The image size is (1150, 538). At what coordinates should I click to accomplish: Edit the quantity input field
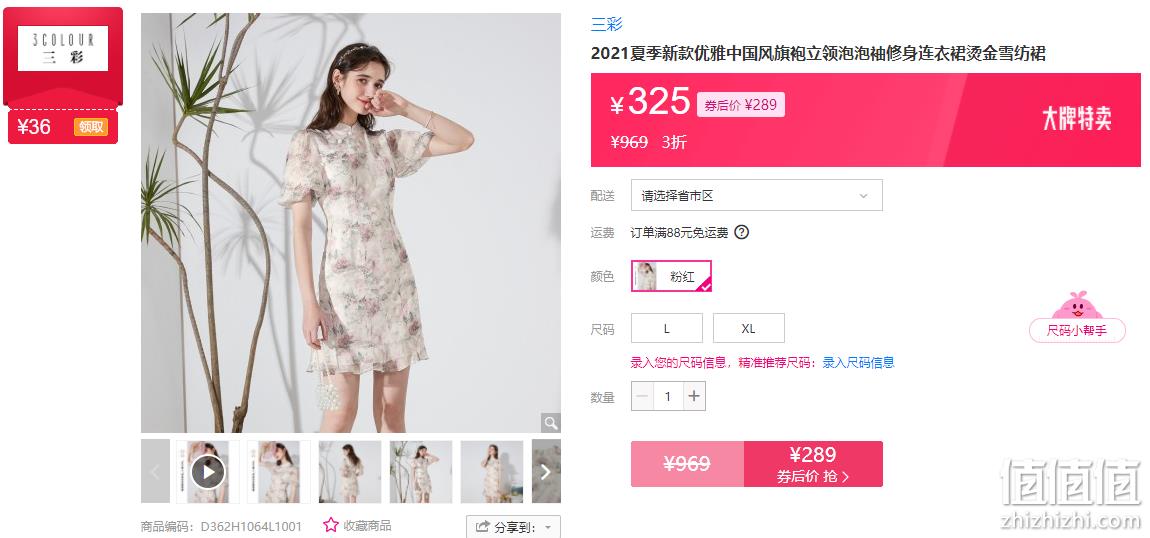click(x=668, y=397)
